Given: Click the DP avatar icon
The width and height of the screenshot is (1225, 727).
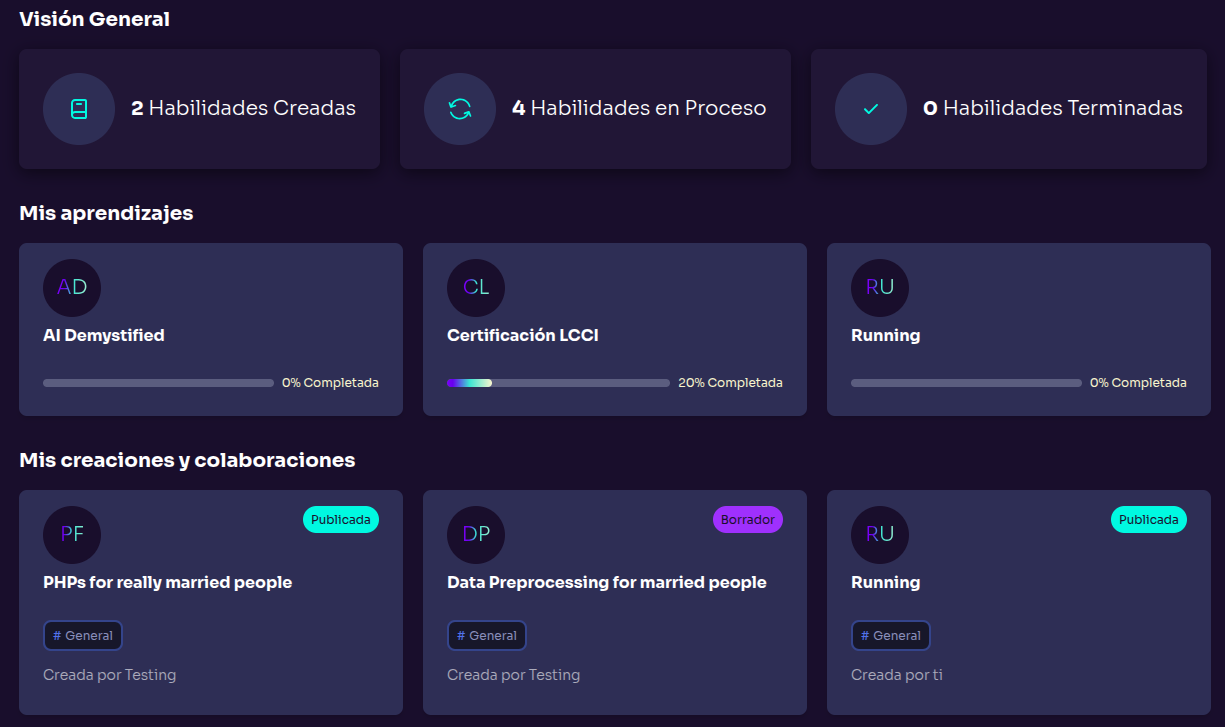Looking at the screenshot, I should pos(476,535).
